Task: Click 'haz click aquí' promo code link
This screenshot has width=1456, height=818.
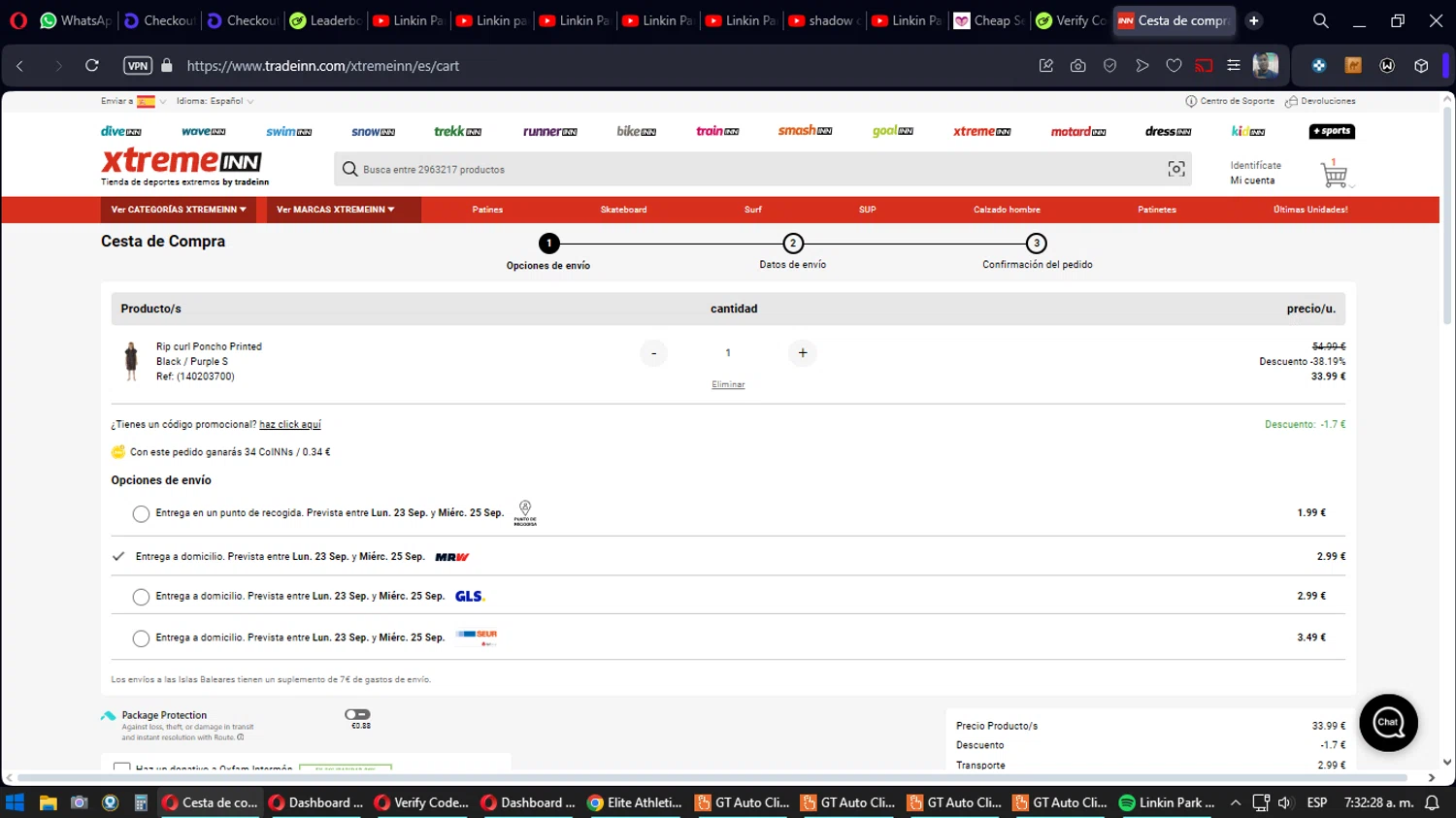Action: [x=289, y=424]
